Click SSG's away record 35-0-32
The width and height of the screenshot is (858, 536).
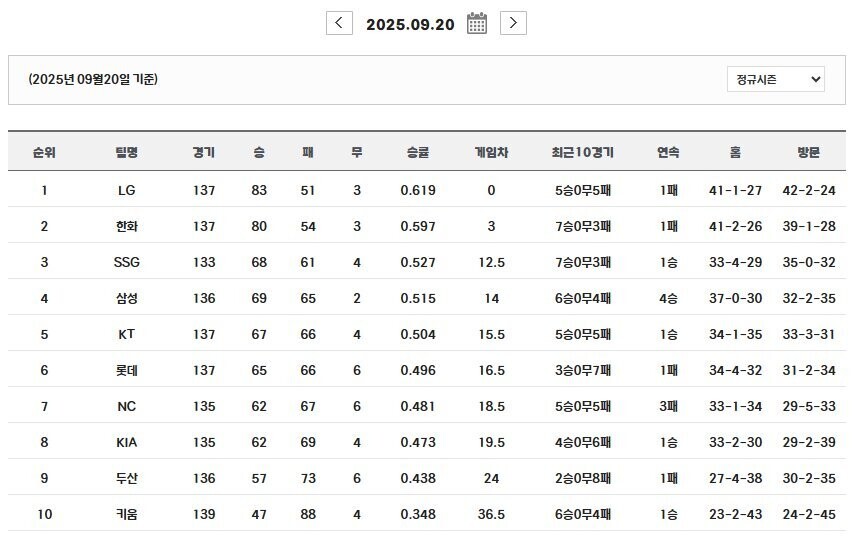click(x=809, y=263)
